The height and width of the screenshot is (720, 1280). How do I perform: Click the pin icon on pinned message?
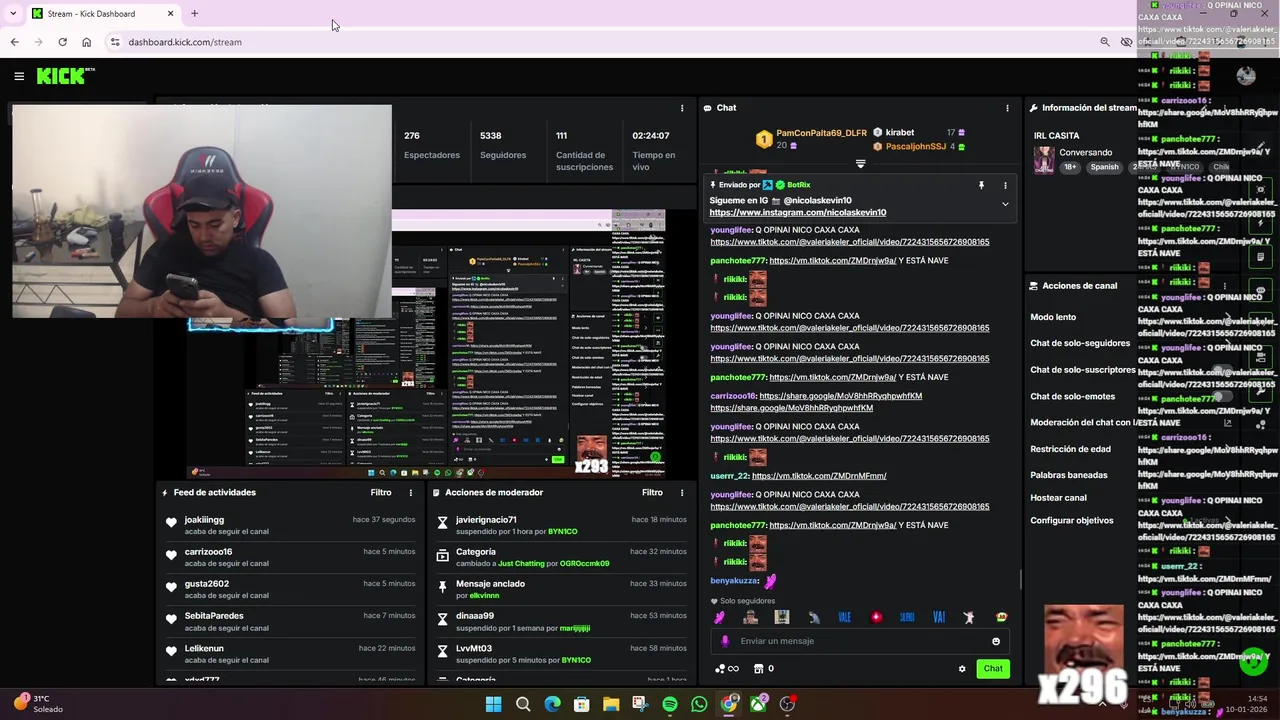tap(981, 185)
